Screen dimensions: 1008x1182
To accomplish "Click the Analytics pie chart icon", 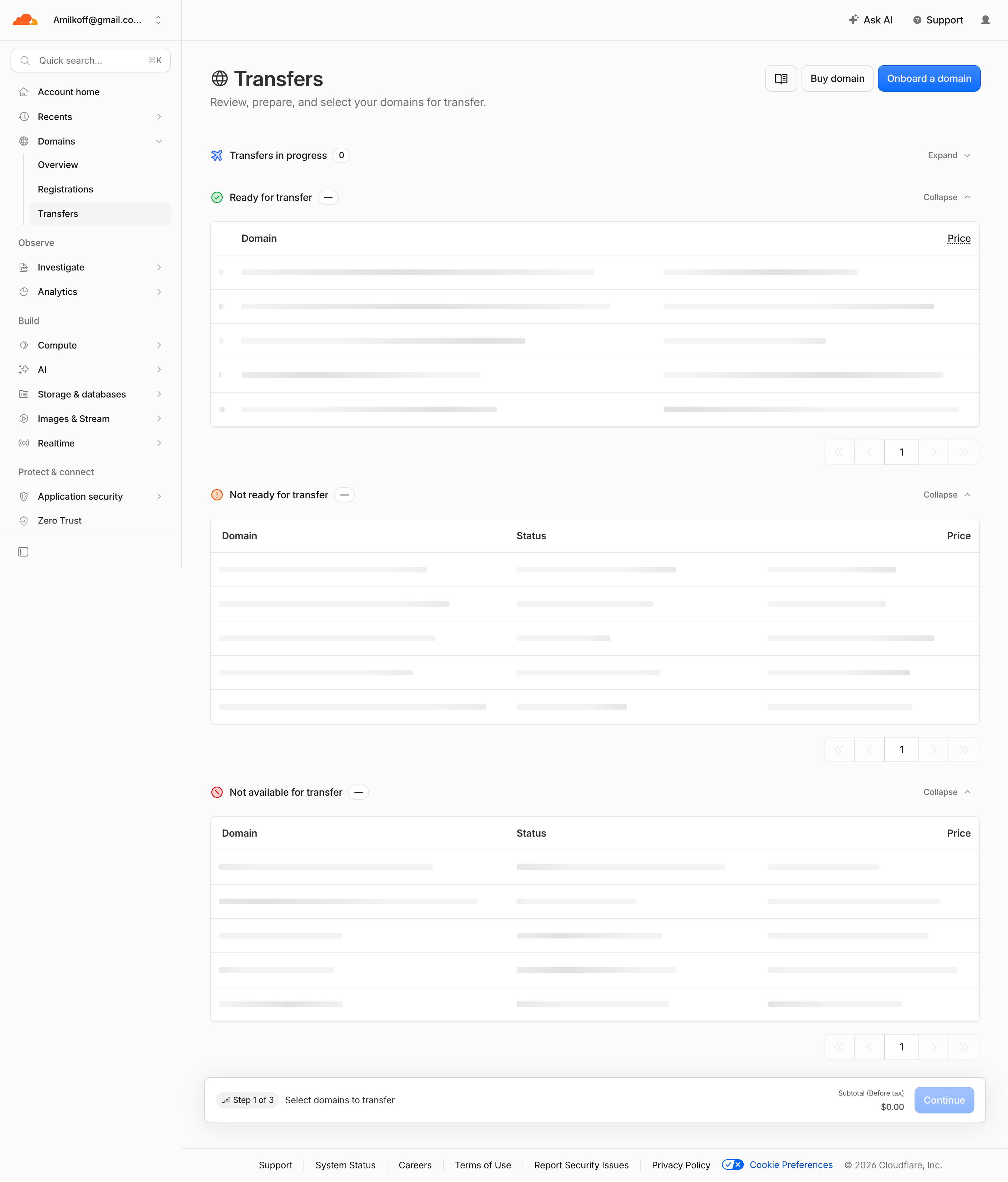I will [x=24, y=292].
